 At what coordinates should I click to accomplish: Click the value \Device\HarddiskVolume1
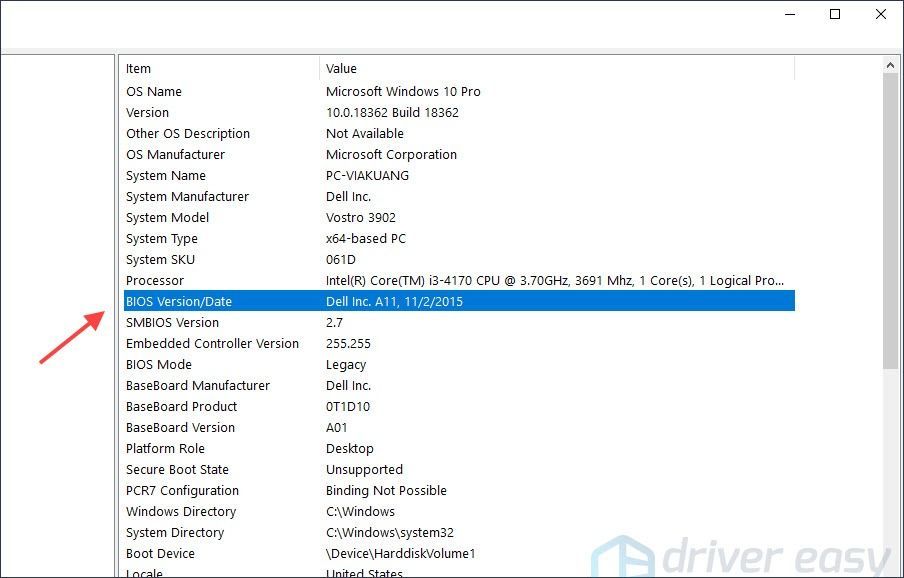401,554
